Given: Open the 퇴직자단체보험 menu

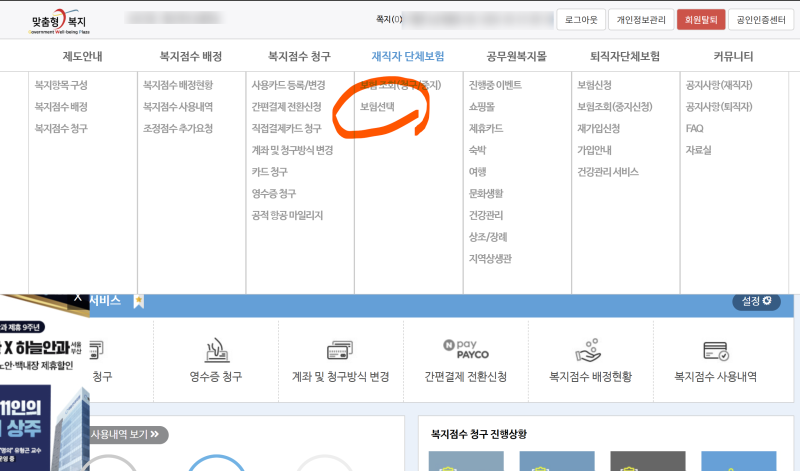Looking at the screenshot, I should click(x=625, y=56).
